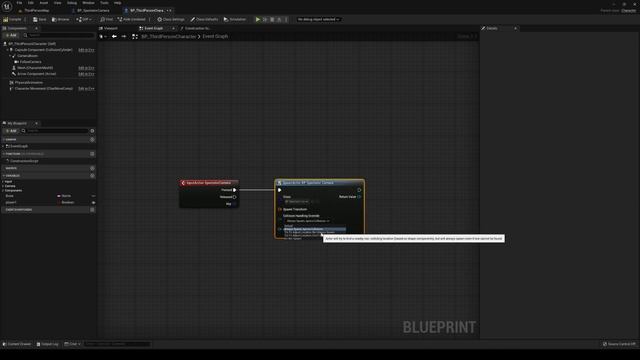Image resolution: width=640 pixels, height=360 pixels.
Task: Click the add variable plus icon
Action: pos(92,176)
